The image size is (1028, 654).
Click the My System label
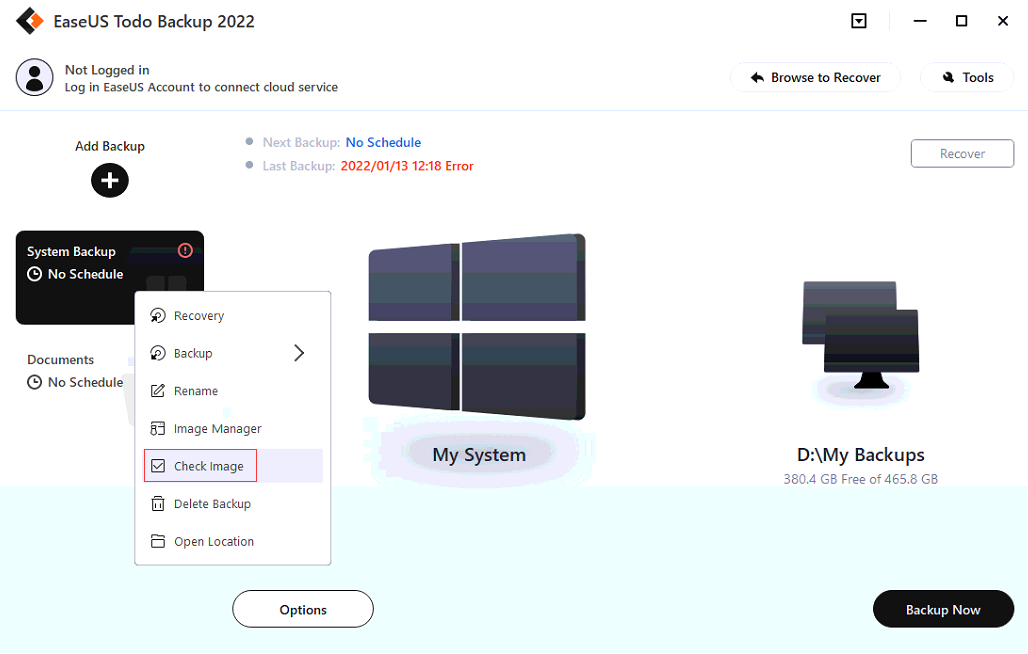(479, 454)
